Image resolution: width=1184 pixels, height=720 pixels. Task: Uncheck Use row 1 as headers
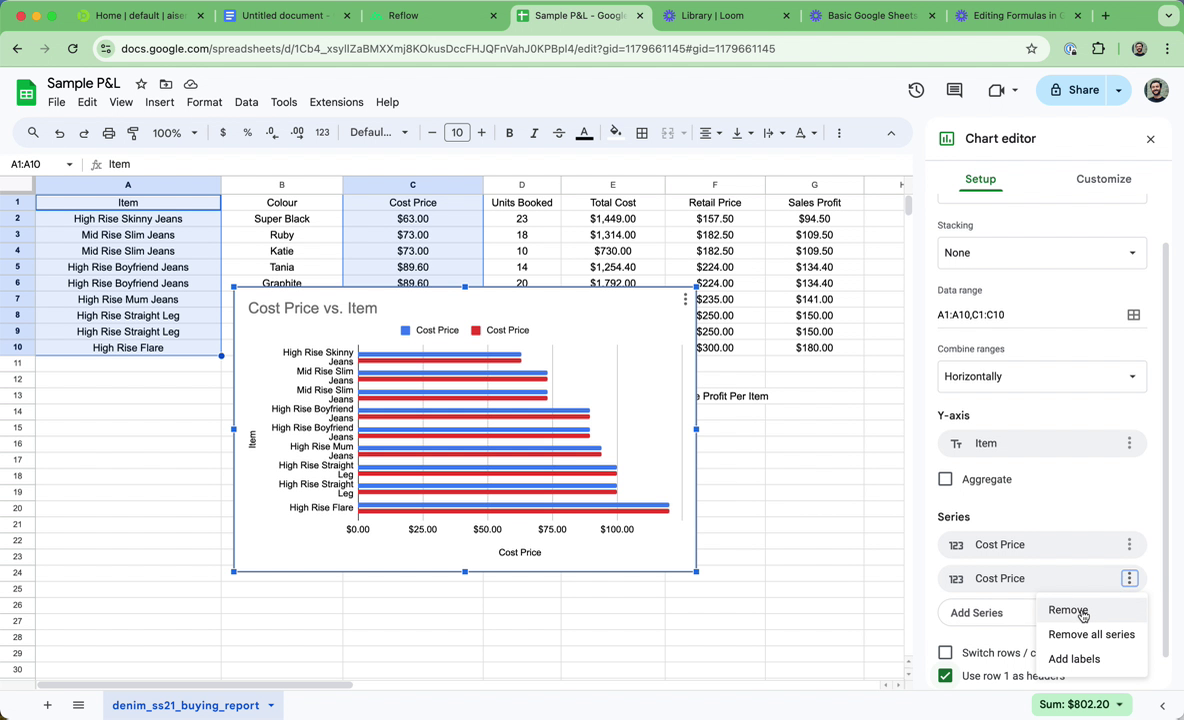[945, 676]
